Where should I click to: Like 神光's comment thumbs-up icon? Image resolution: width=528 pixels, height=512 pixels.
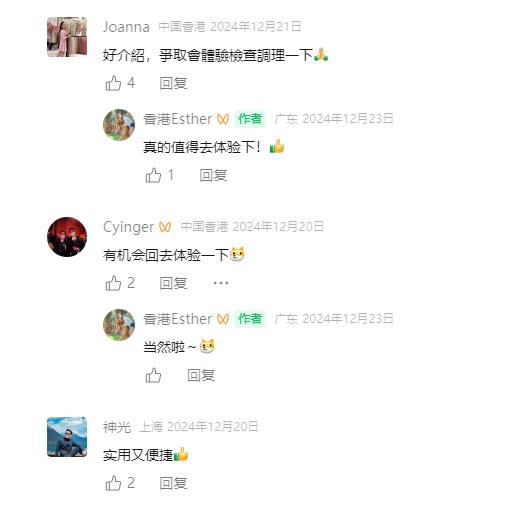tap(113, 483)
